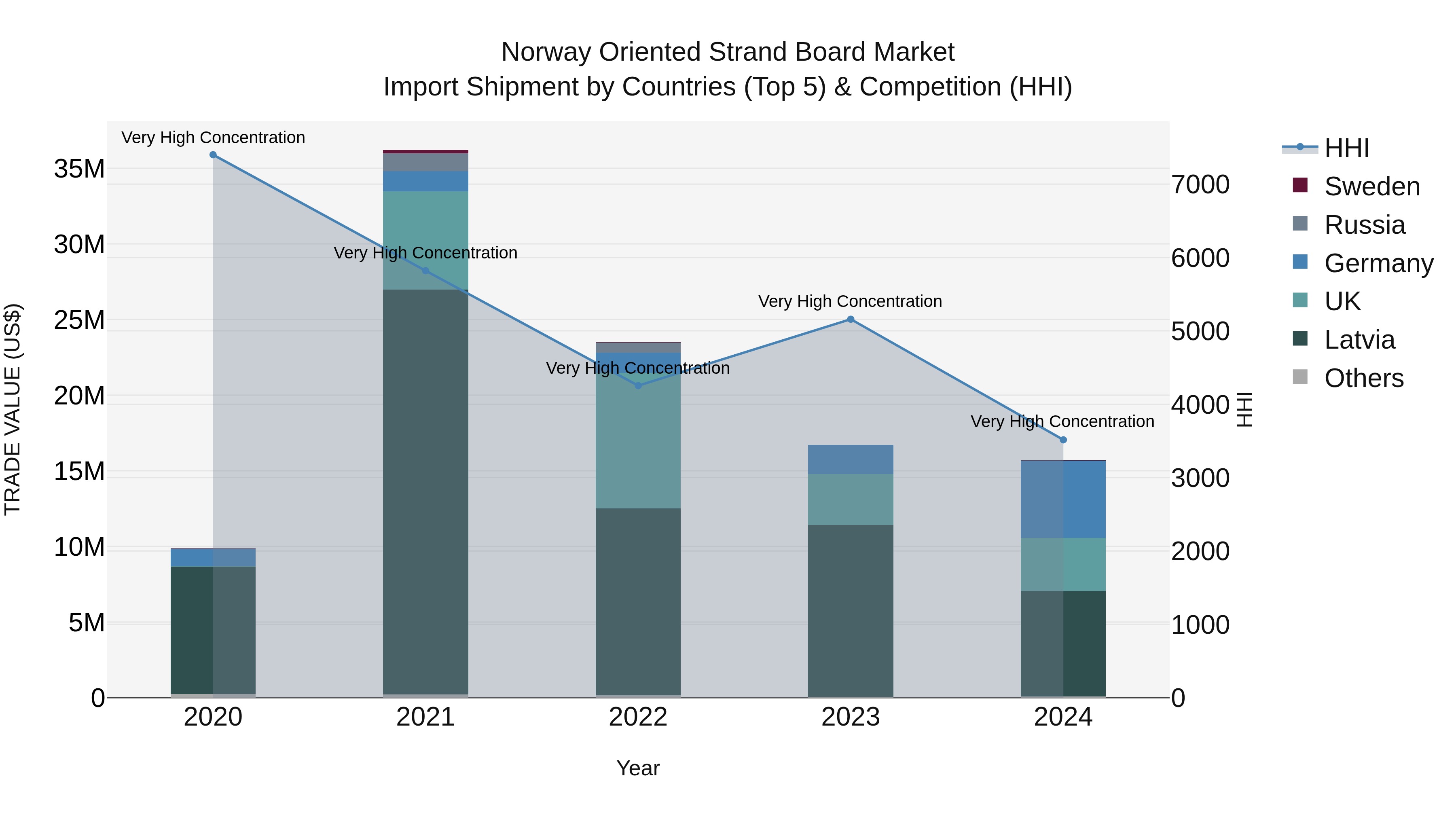
Task: Toggle Germany series in legend
Action: (x=1363, y=263)
